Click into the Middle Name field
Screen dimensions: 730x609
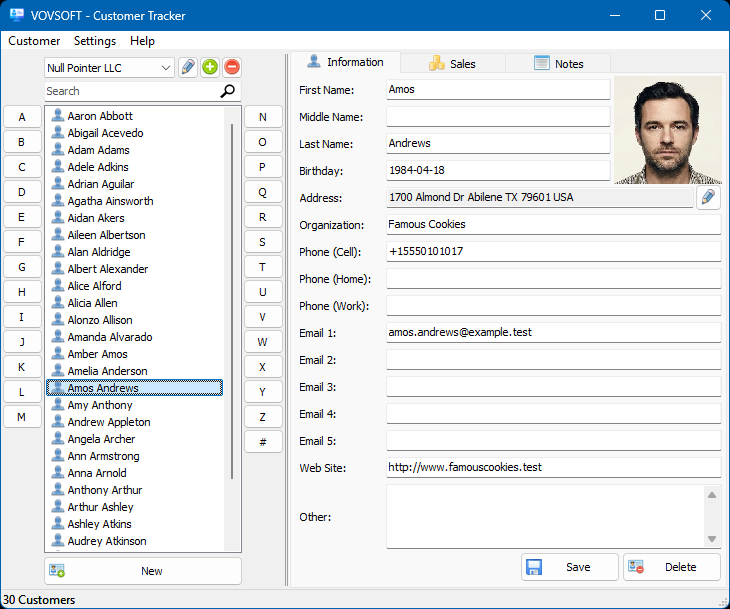tap(498, 117)
